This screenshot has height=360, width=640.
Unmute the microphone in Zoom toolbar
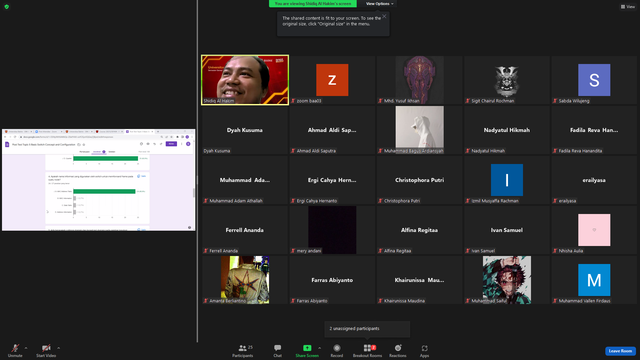point(15,350)
